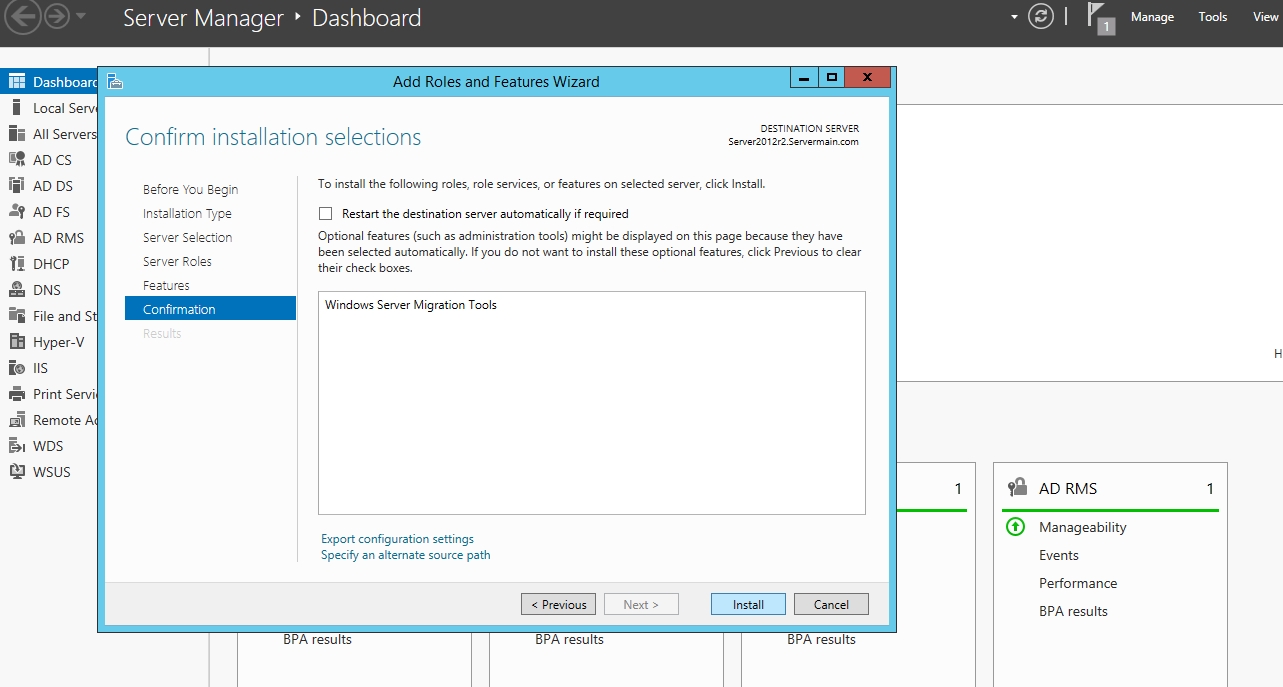Viewport: 1283px width, 687px height.
Task: Click the Server2012r2.Servermain.com destination server name
Action: [793, 142]
